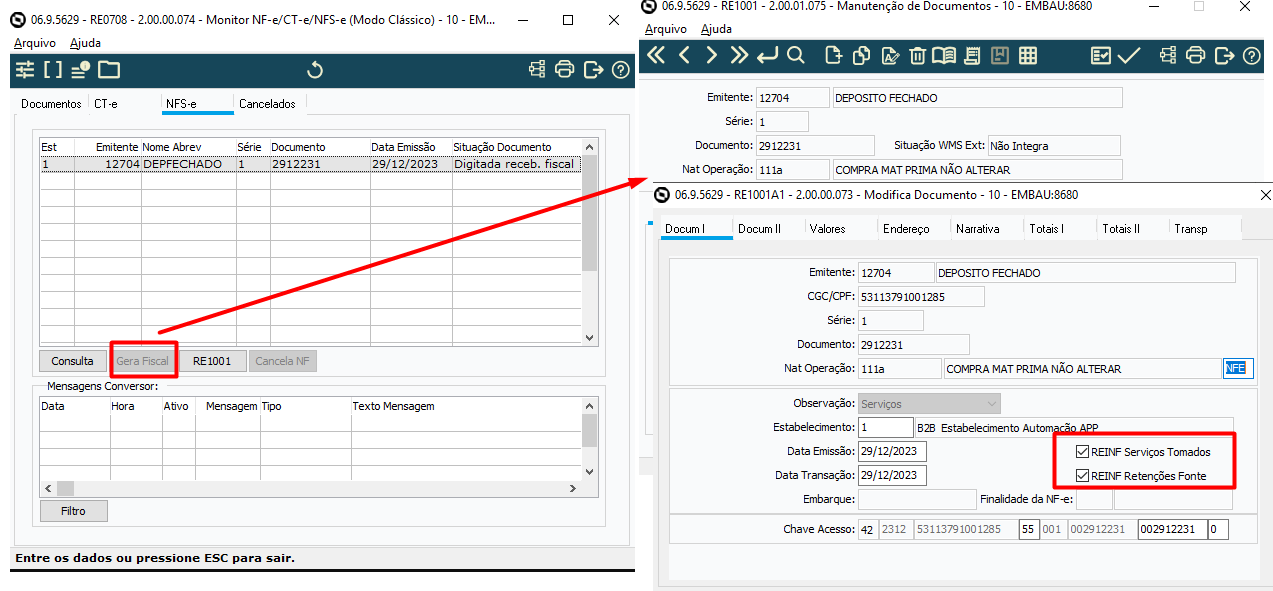Viewport: 1273px width, 591px height.
Task: Click the checkmark confirm icon in the toolbar
Action: (x=1129, y=56)
